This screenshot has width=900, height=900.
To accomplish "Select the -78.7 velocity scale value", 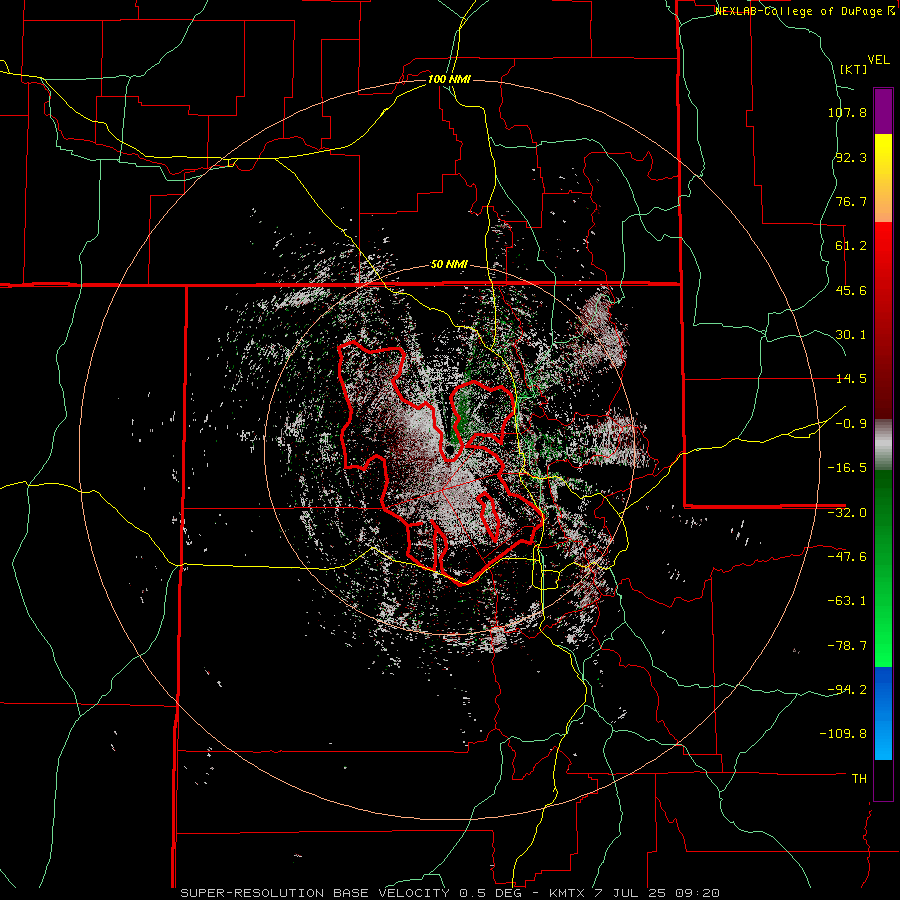I will point(847,646).
